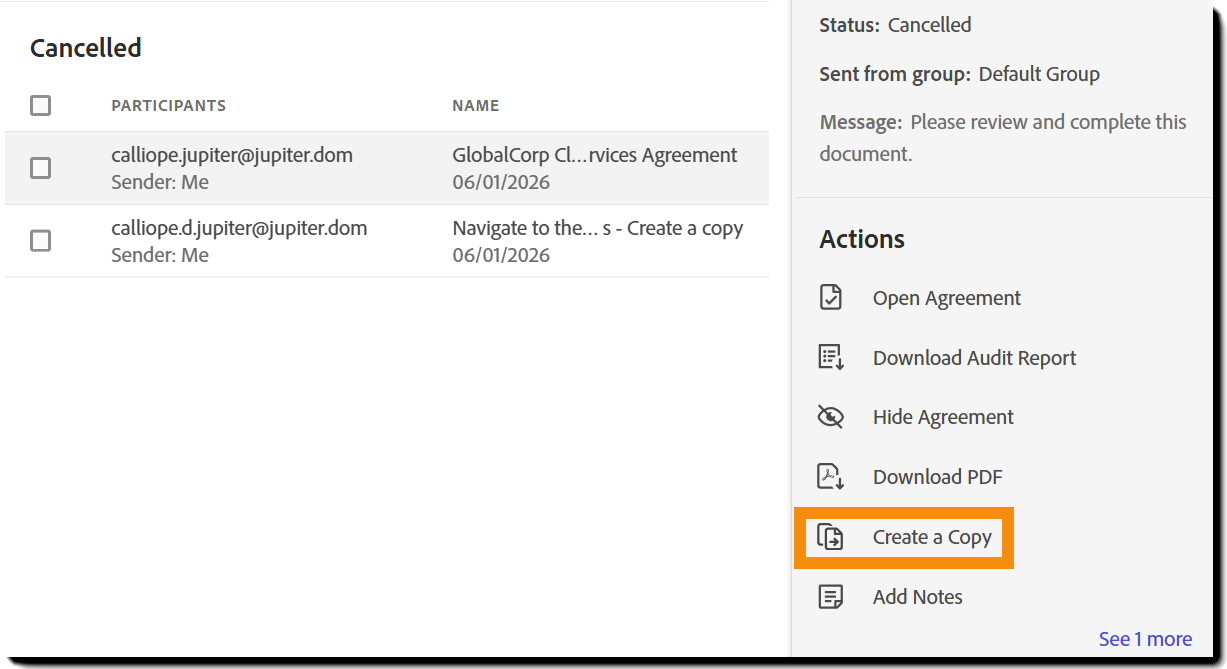The image size is (1227, 669).
Task: Click the Default Group label
Action: [1039, 73]
